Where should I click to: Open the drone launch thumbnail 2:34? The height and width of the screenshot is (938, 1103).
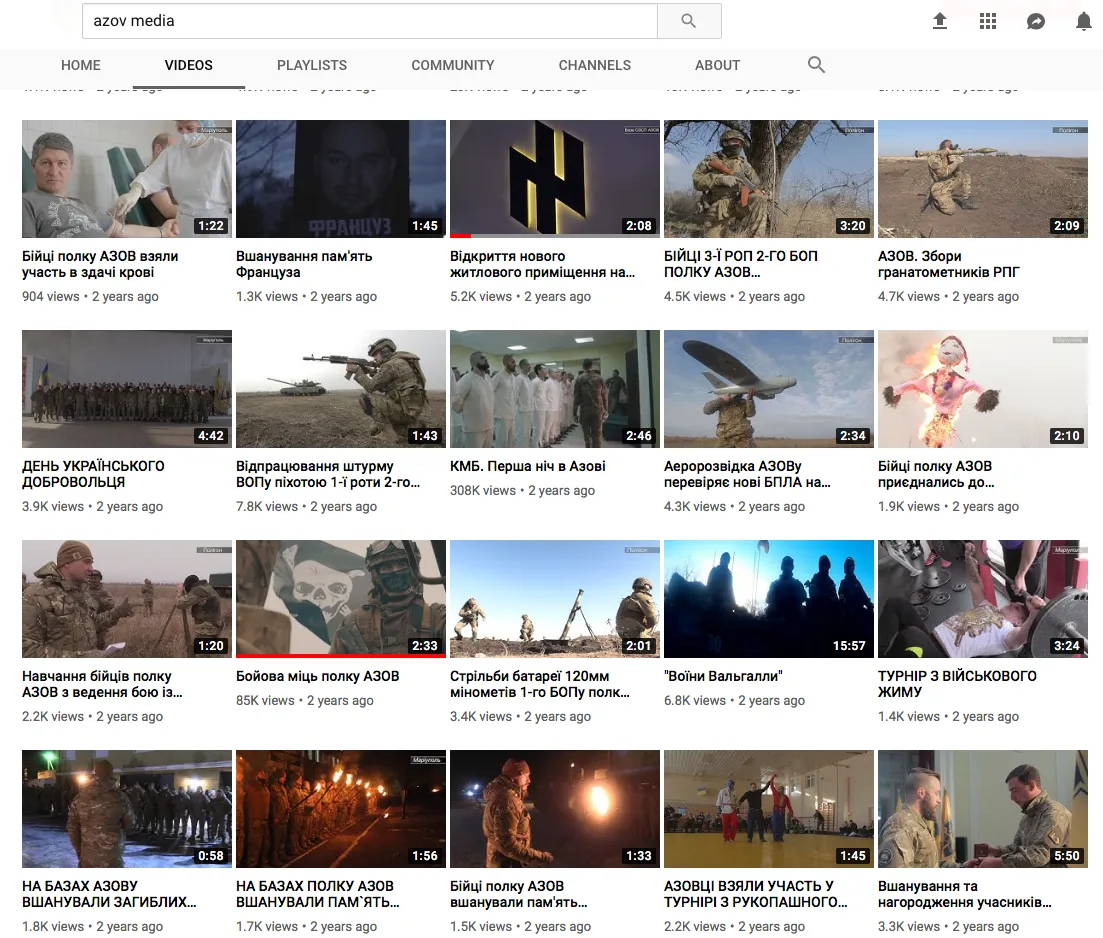(x=769, y=388)
